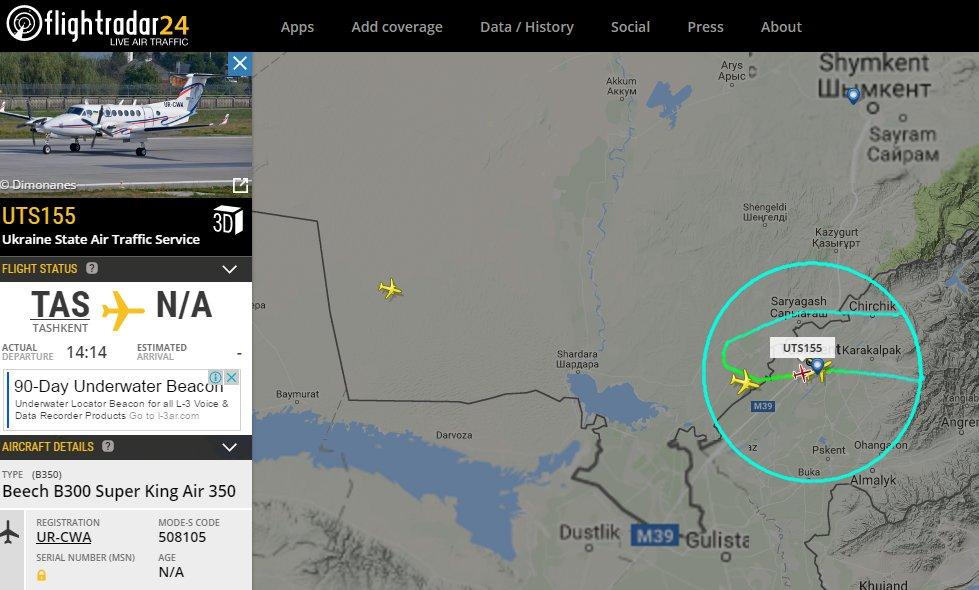
Task: Click the King Air aircraft photo thumbnail
Action: (125, 125)
